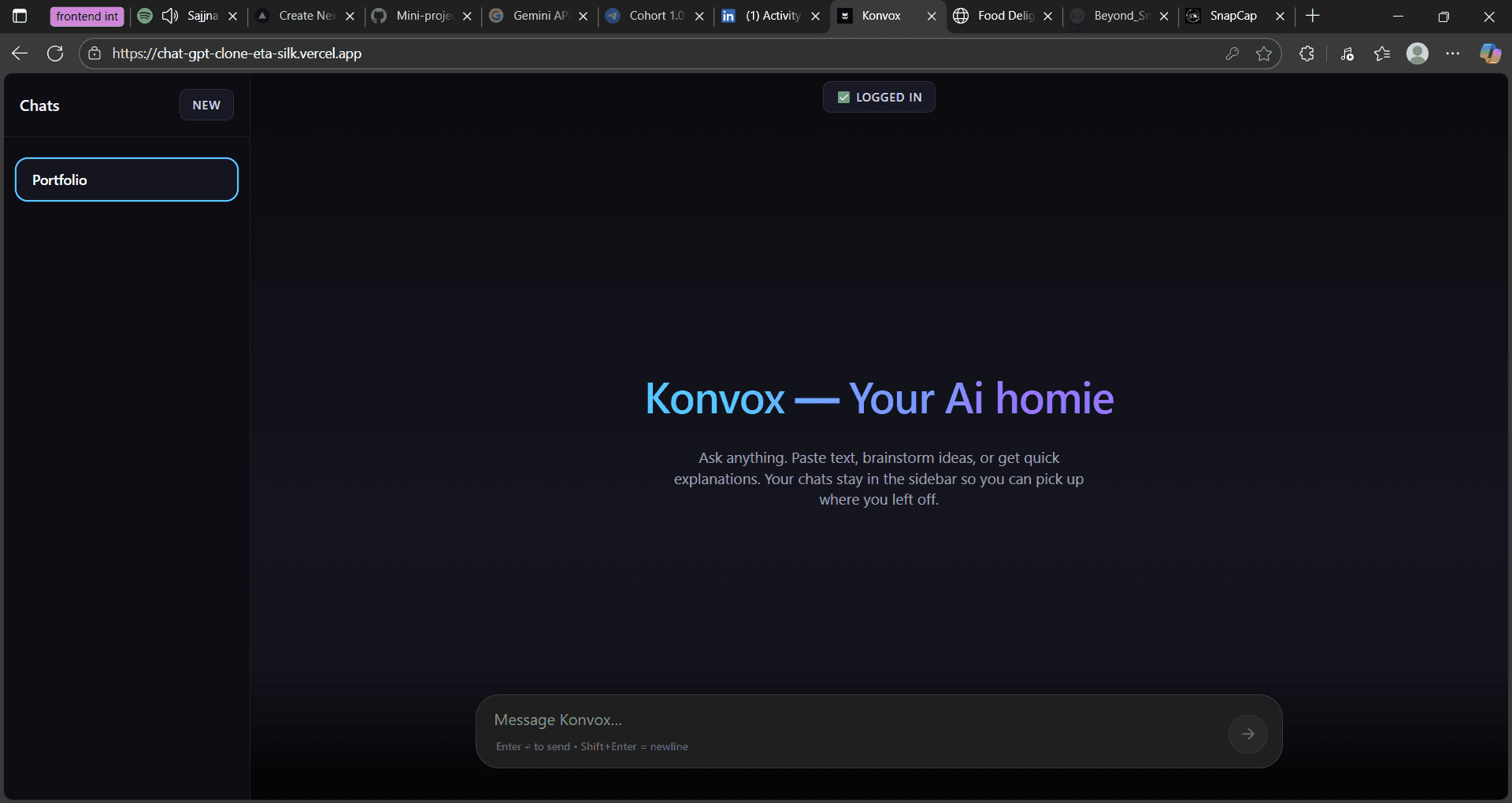Open saved passwords key icon
Screen dimensions: 1512x803
1232,54
